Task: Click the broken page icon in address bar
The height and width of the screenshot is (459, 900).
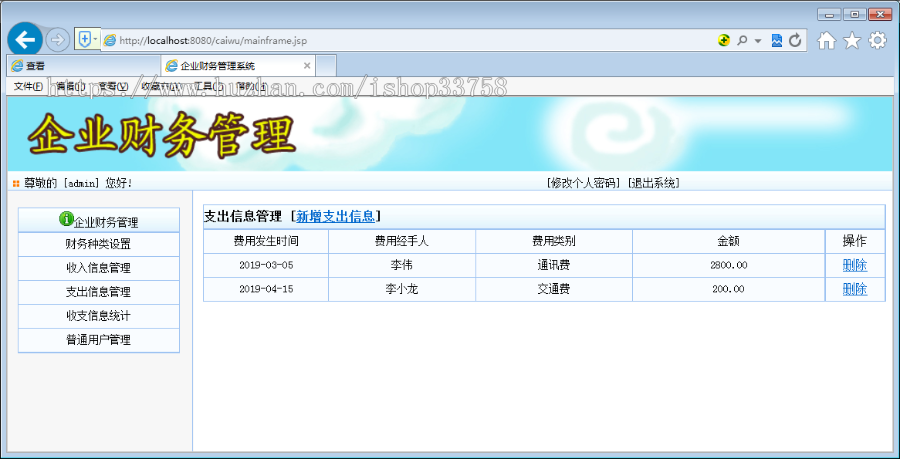Action: [x=777, y=40]
